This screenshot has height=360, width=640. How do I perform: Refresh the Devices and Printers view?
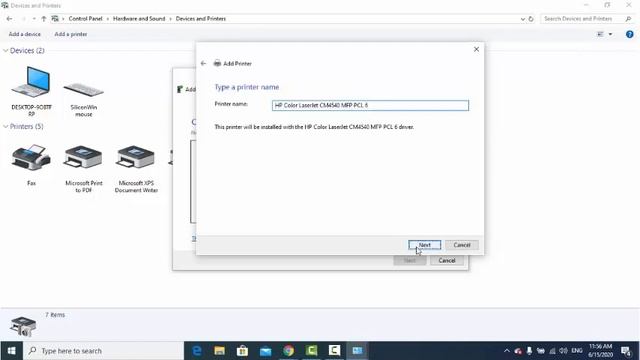pyautogui.click(x=531, y=19)
